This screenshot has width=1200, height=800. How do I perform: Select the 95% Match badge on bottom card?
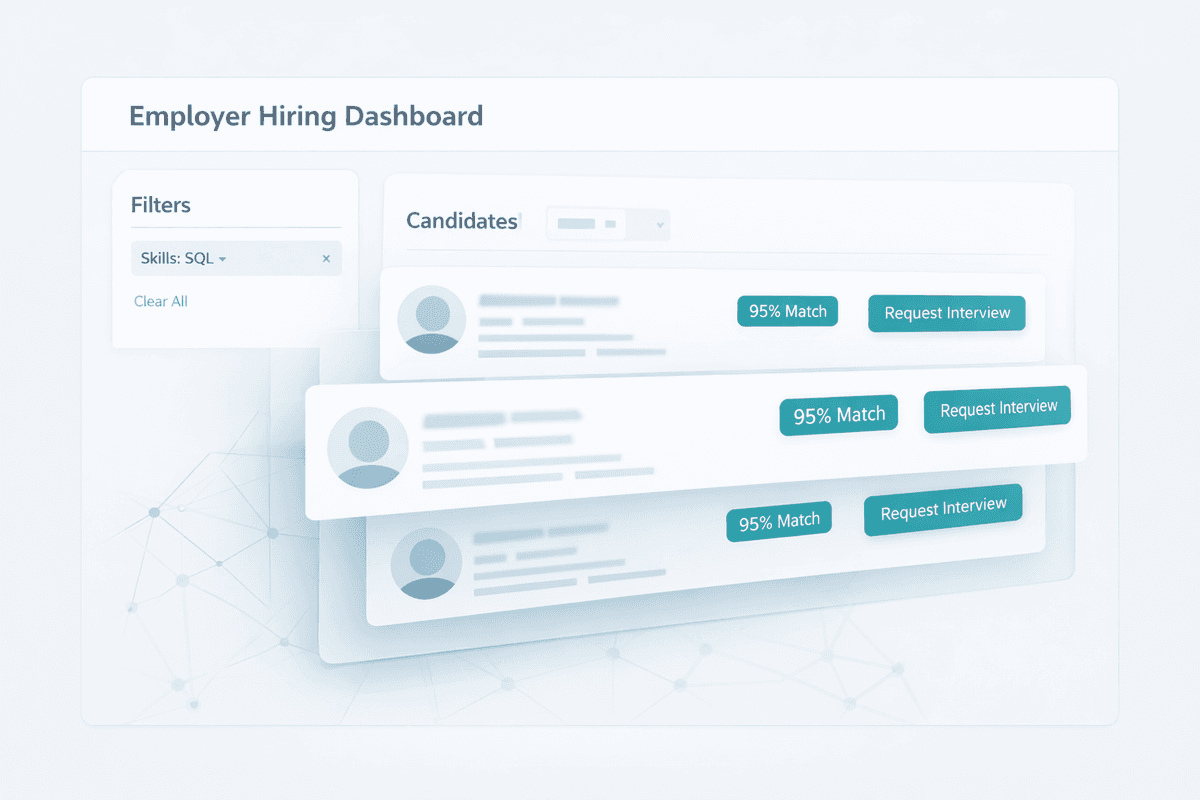coord(779,520)
